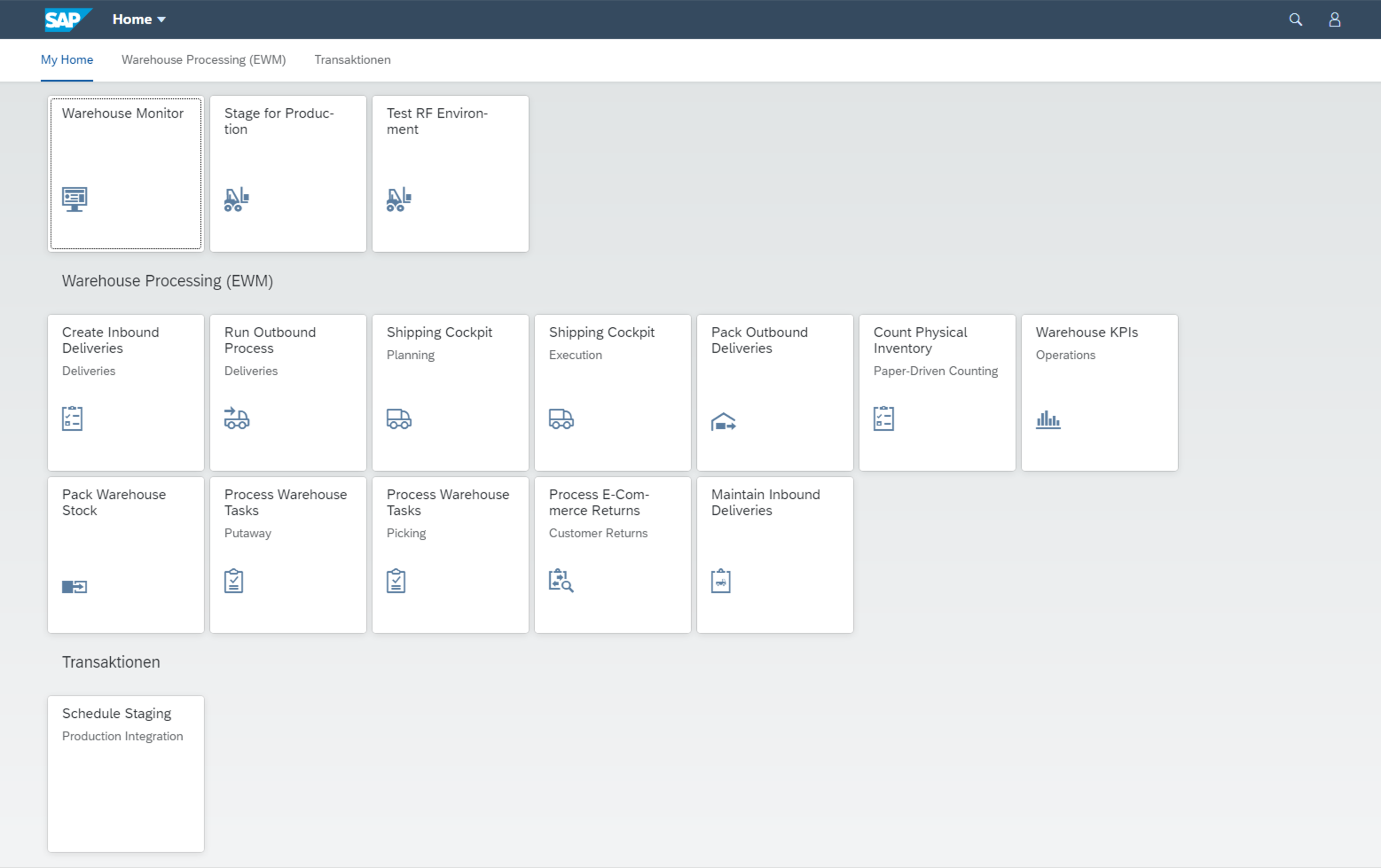Screen dimensions: 1381x868
Task: Expand the Home dropdown arrow
Action: tap(162, 20)
